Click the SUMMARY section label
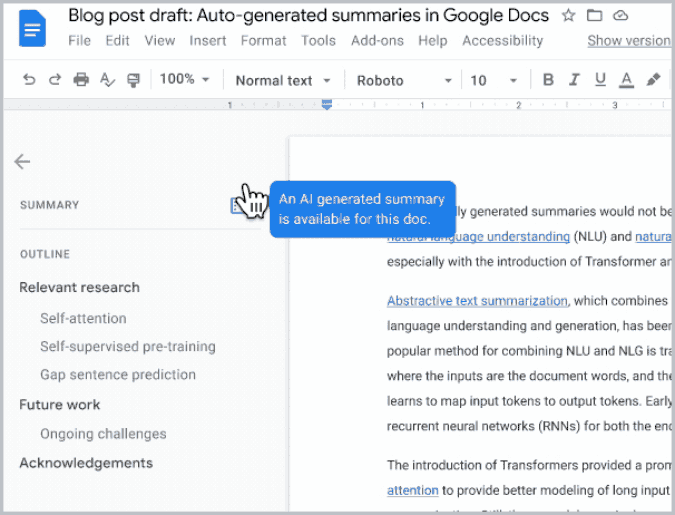This screenshot has height=515, width=675. (x=50, y=205)
